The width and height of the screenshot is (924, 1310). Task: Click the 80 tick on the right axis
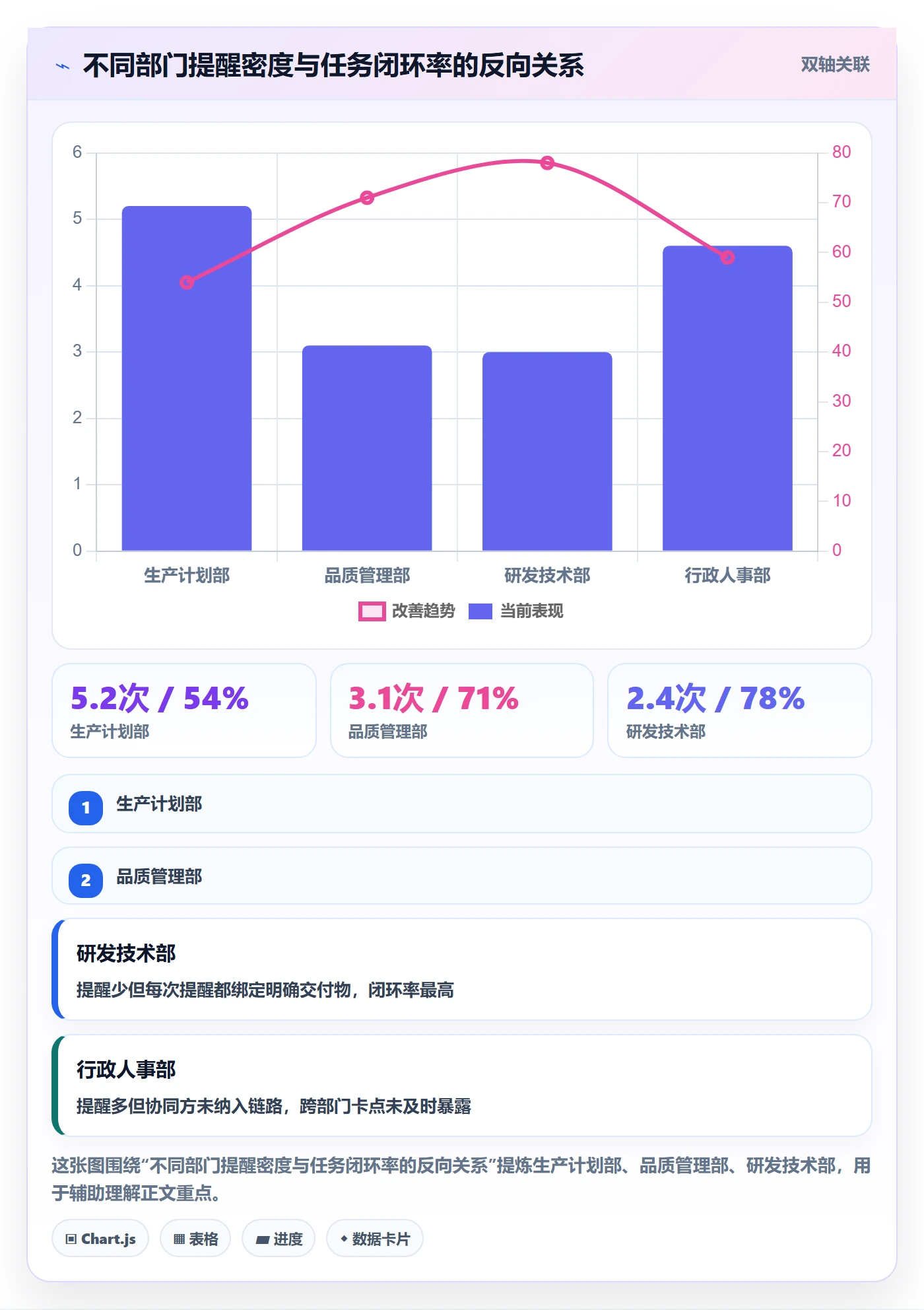(x=841, y=153)
